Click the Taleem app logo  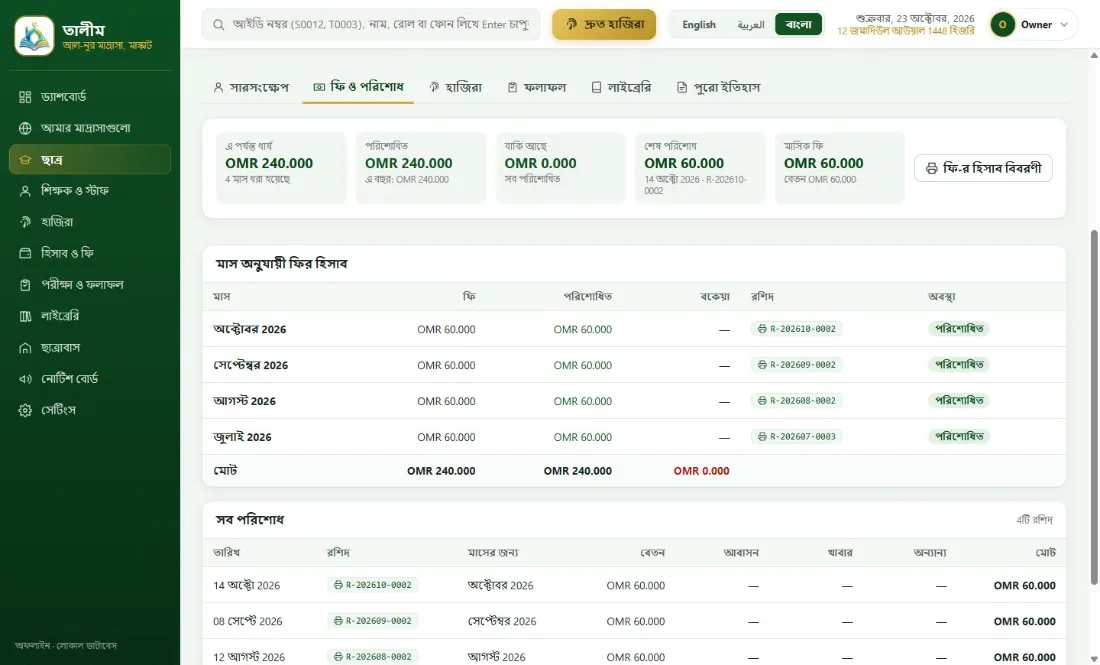(x=34, y=36)
